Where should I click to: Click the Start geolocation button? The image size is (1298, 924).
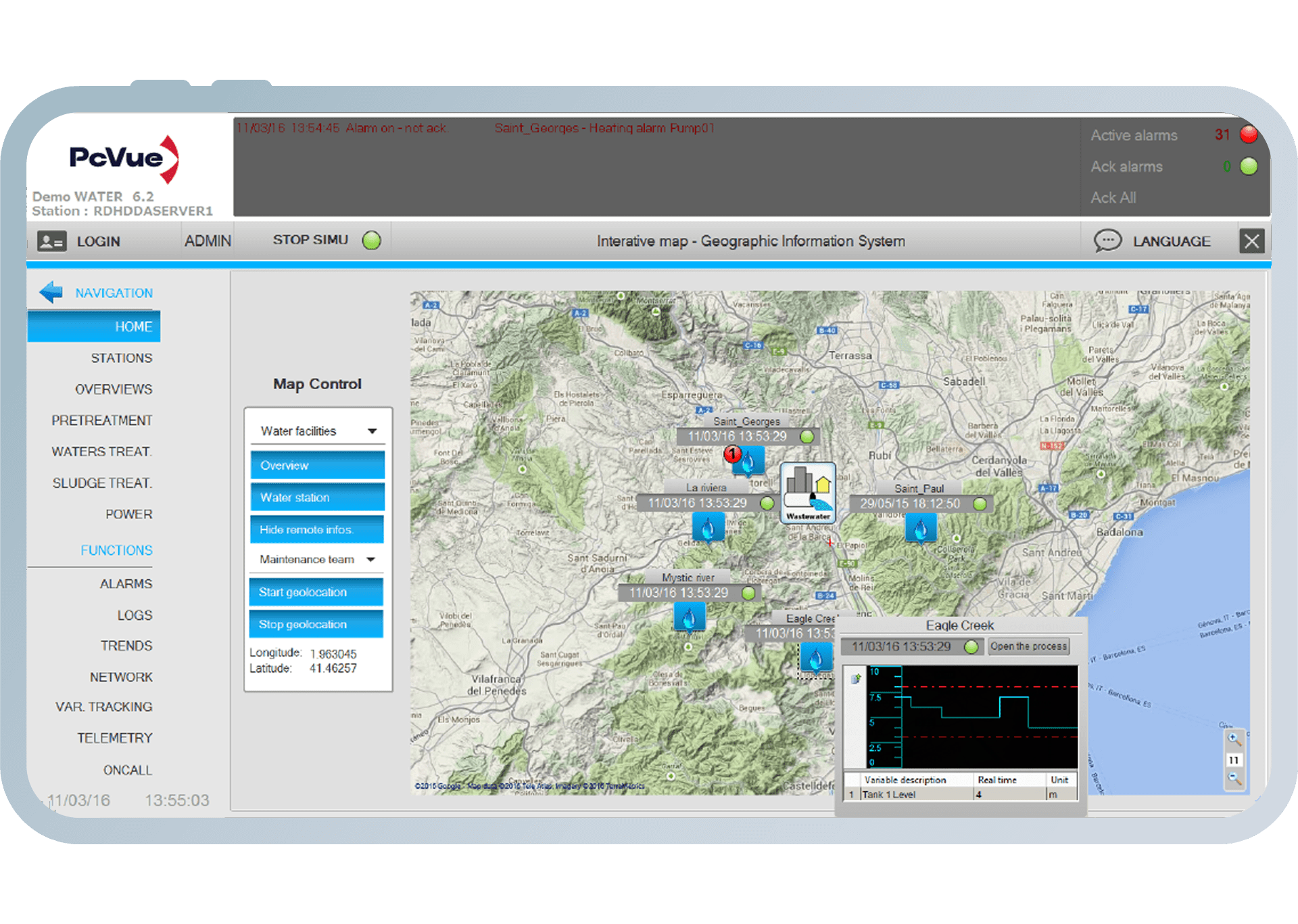(316, 592)
